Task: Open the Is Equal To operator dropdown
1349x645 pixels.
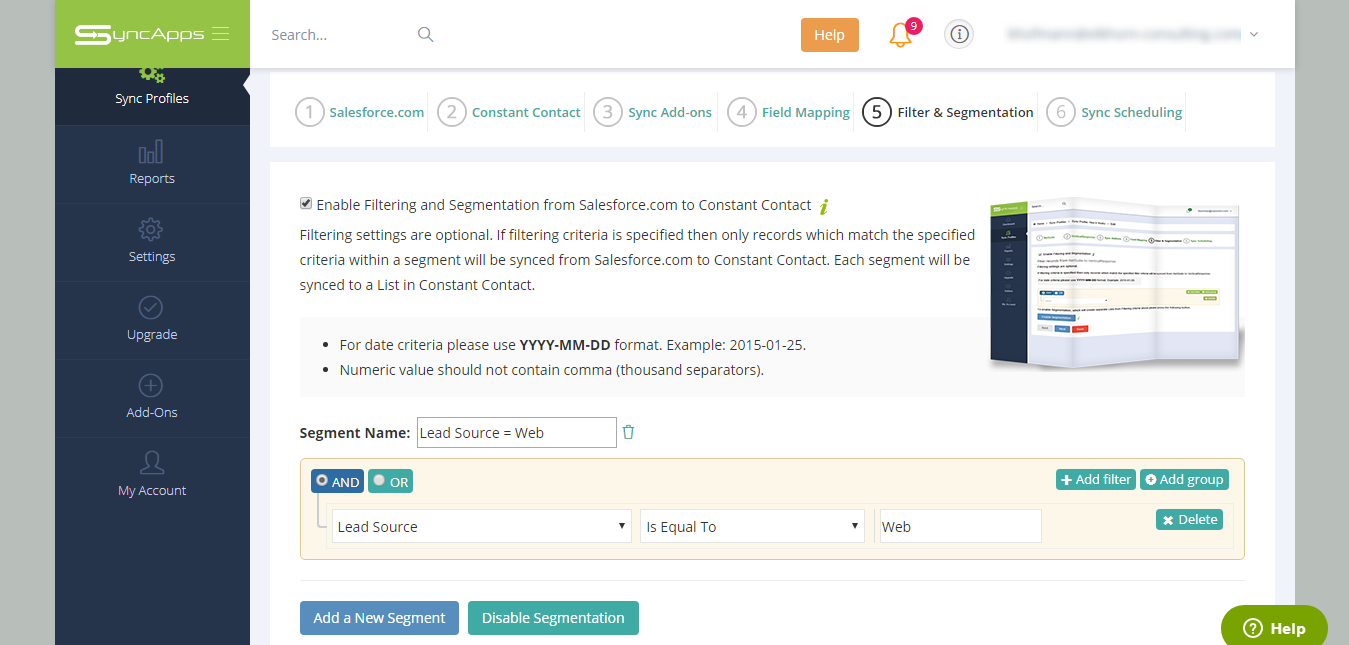Action: (x=752, y=527)
